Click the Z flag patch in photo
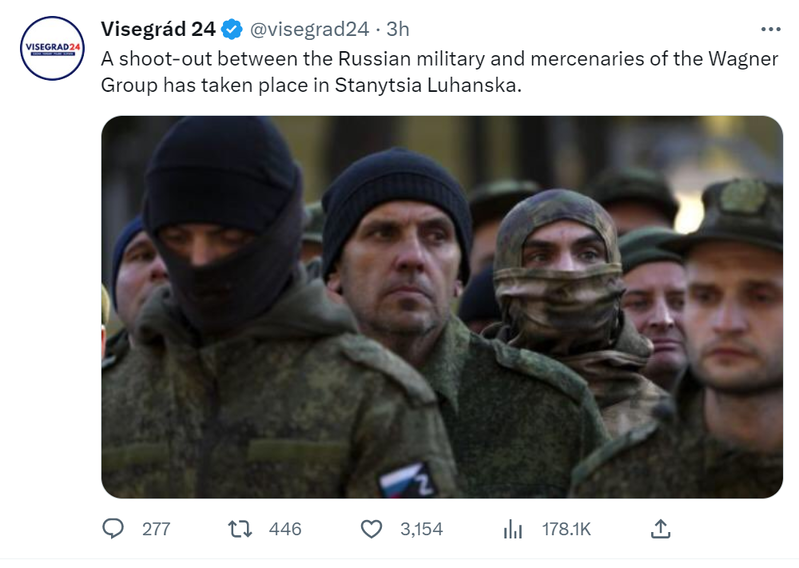The width and height of the screenshot is (799, 568). tap(408, 481)
